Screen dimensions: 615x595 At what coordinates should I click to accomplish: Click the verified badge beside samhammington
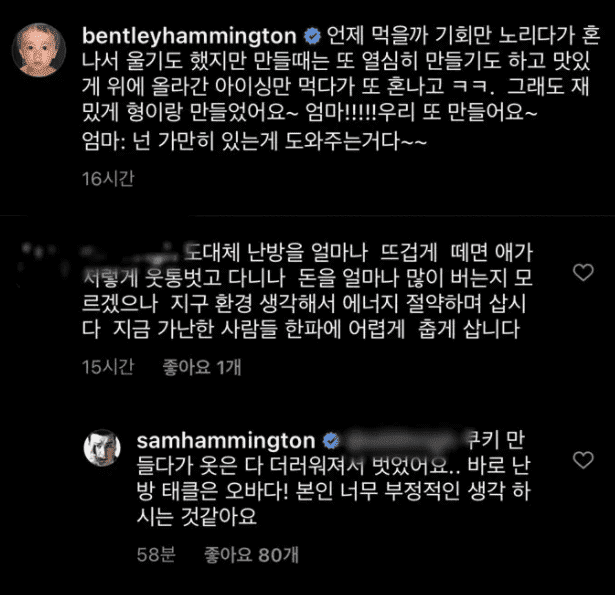[x=331, y=441]
